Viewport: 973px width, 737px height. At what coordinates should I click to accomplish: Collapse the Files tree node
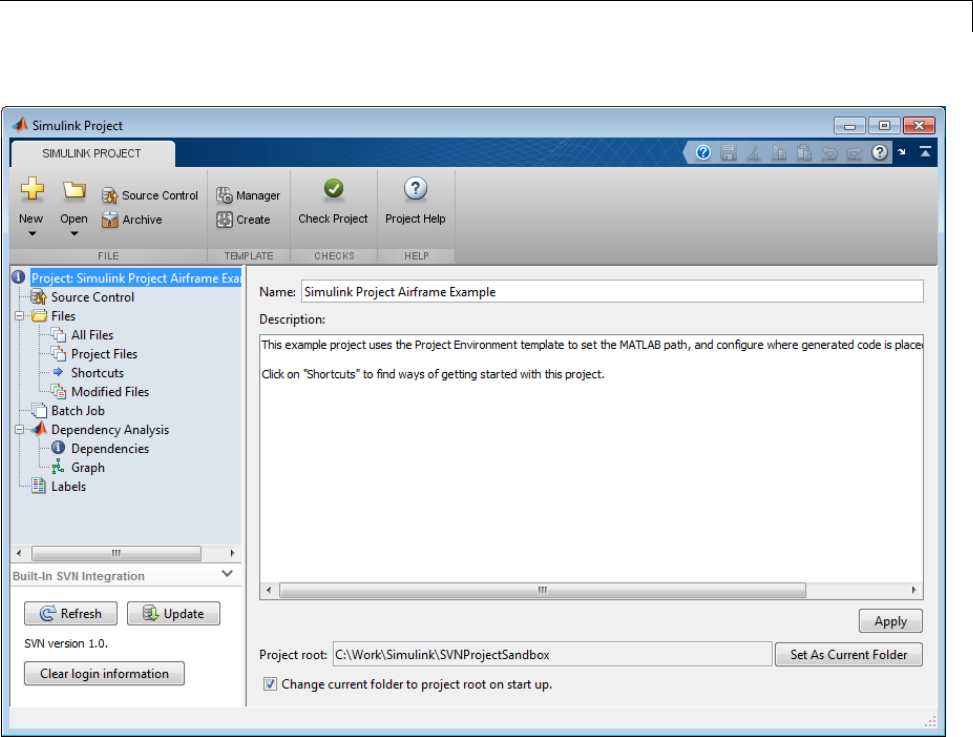pyautogui.click(x=19, y=316)
